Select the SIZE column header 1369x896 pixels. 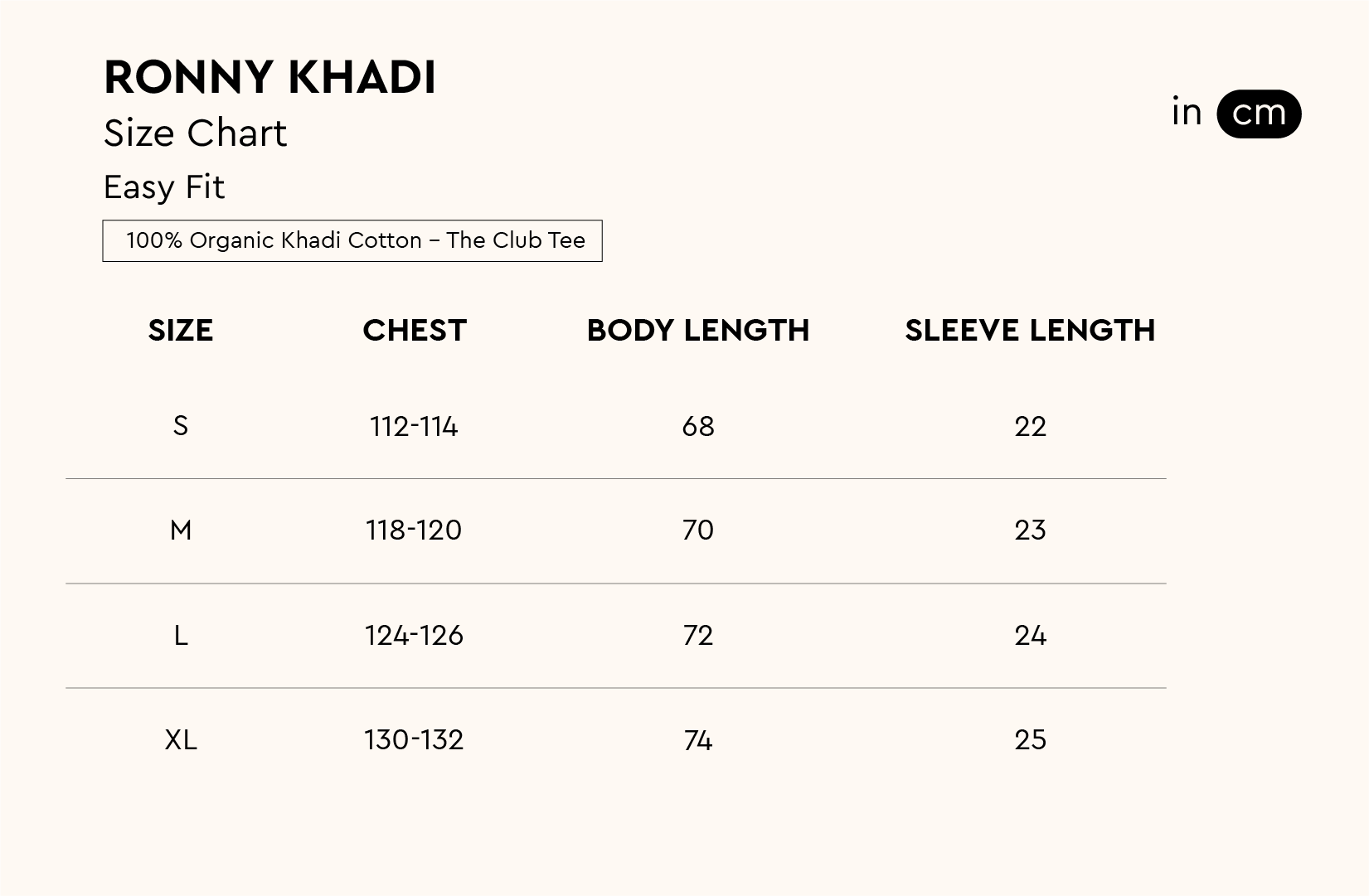click(x=181, y=331)
